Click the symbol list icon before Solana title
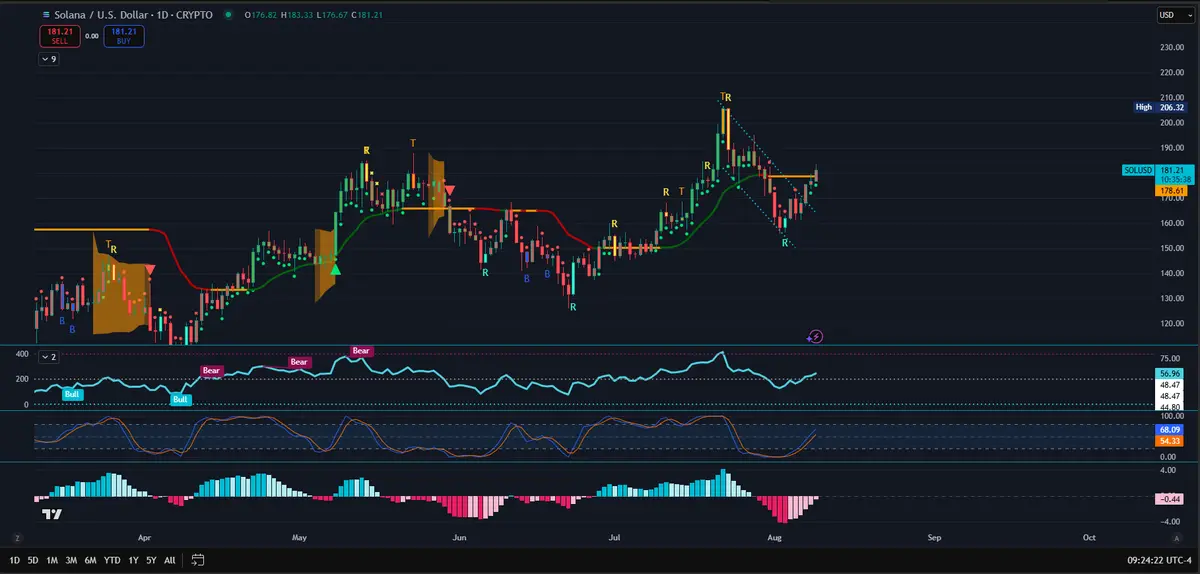 pyautogui.click(x=46, y=15)
